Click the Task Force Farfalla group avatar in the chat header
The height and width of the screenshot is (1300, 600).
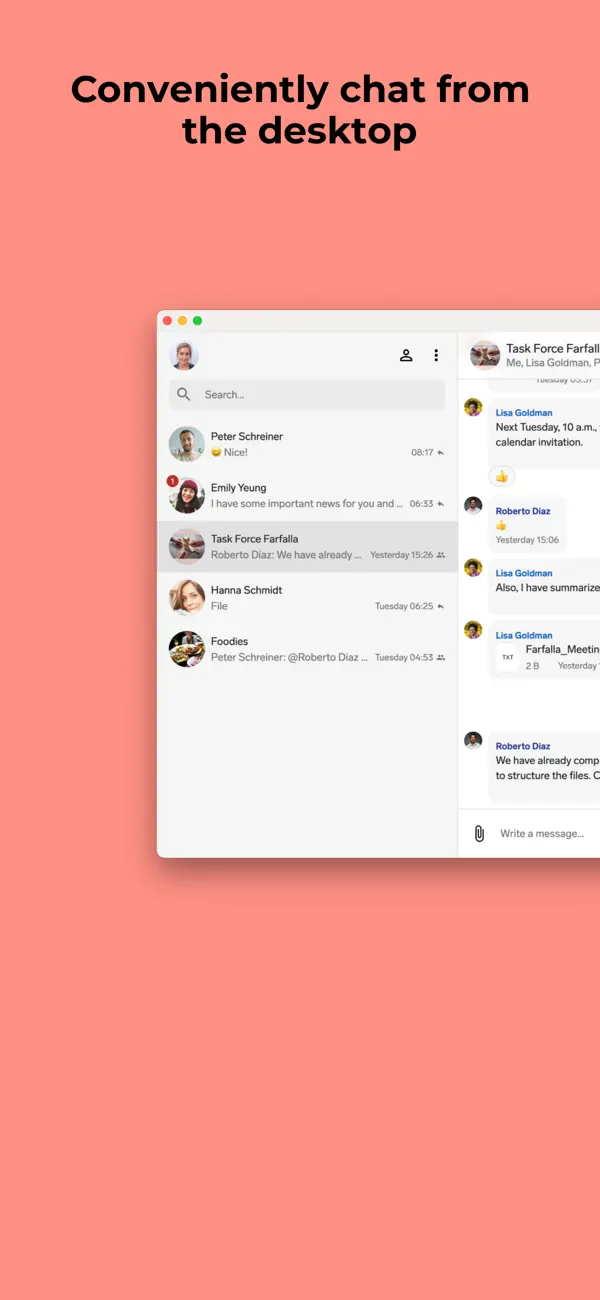(x=485, y=355)
